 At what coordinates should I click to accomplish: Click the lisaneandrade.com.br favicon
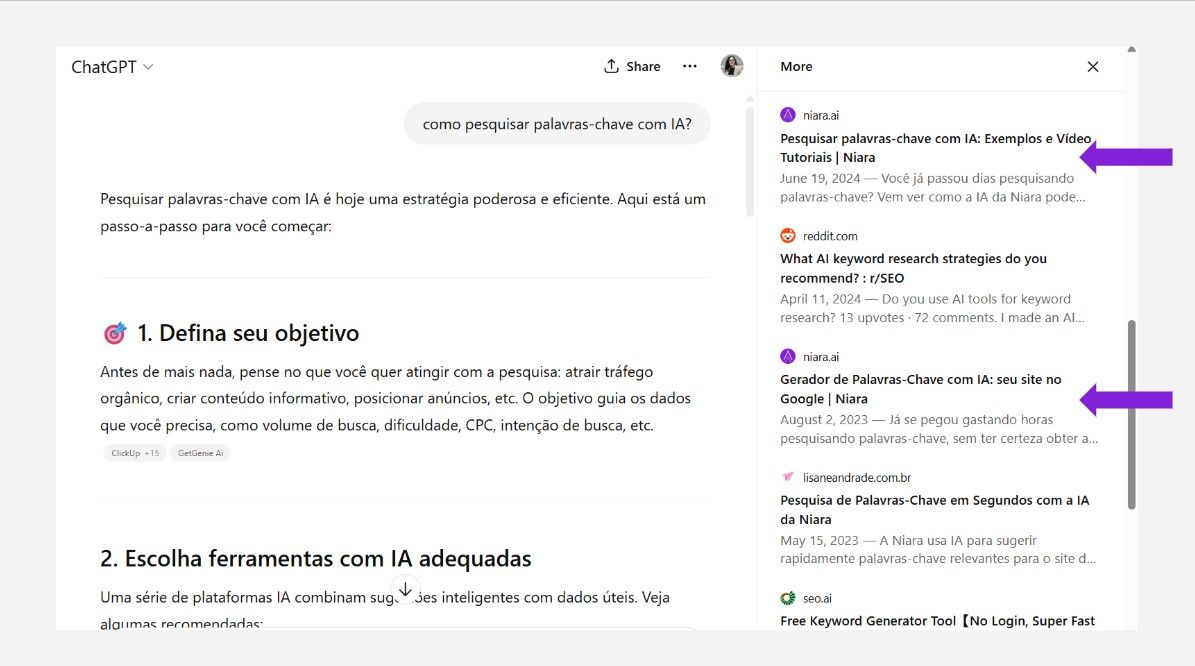pos(788,478)
